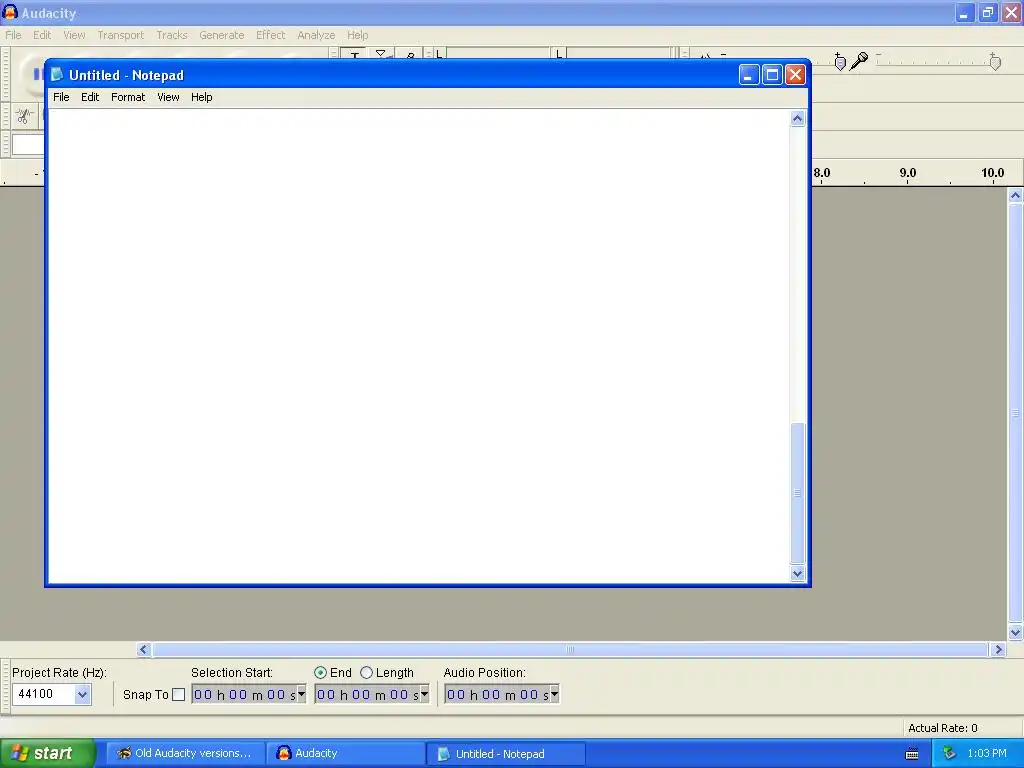Screen dimensions: 1024x768
Task: Click the on-screen keyboard icon in taskbar
Action: click(x=912, y=754)
